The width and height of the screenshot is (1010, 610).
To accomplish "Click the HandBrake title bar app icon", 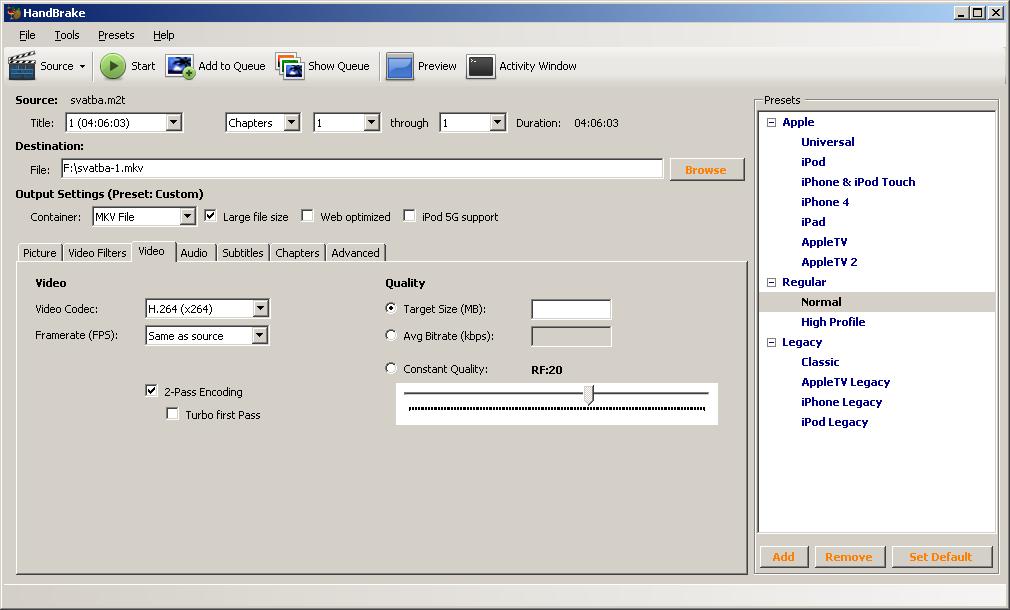I will [13, 13].
